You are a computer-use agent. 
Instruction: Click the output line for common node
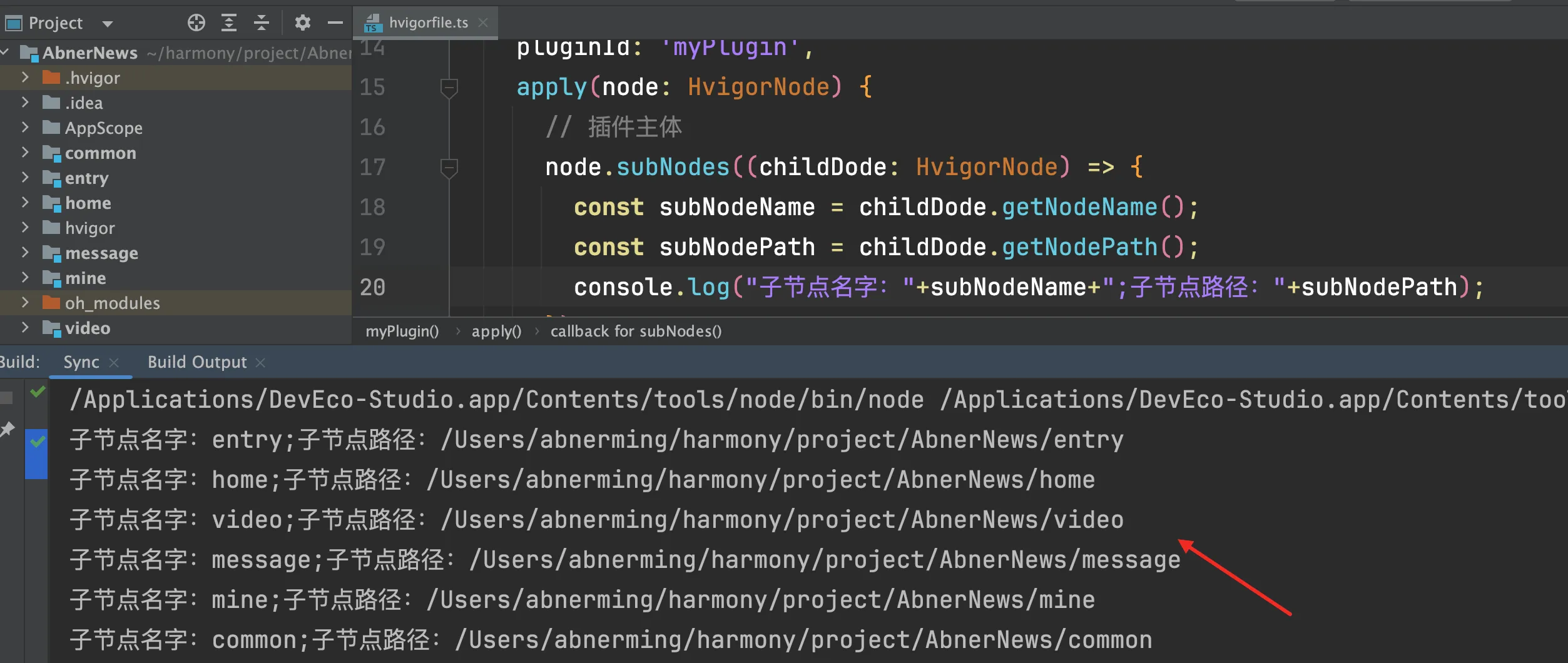[611, 640]
